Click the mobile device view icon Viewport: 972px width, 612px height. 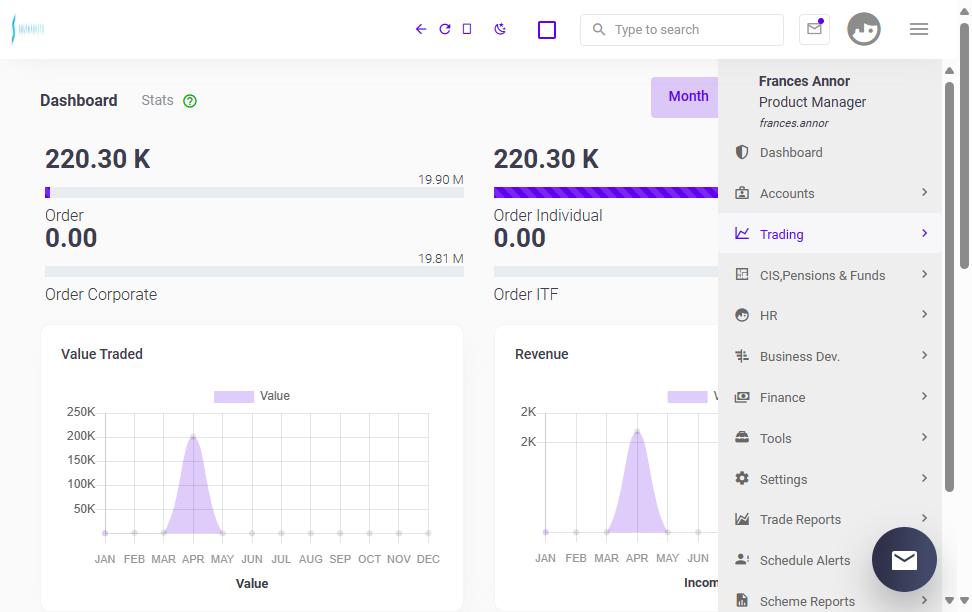(x=467, y=29)
